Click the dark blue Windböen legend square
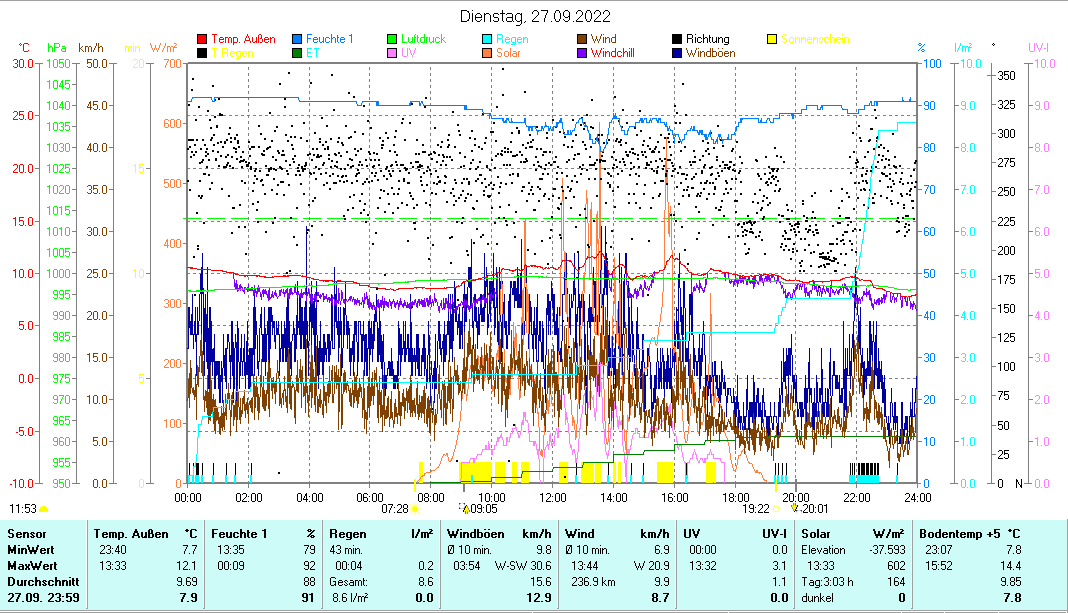This screenshot has height=613, width=1068. pos(678,53)
